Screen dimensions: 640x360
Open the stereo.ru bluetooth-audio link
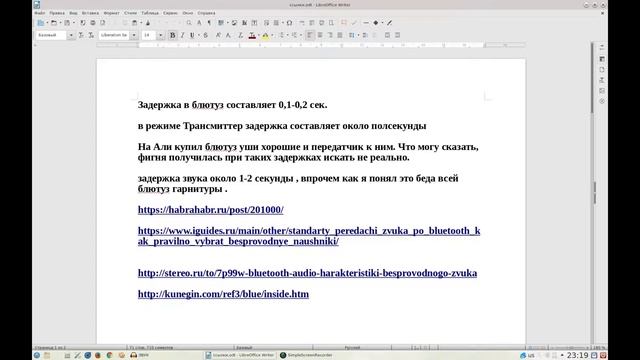(307, 273)
